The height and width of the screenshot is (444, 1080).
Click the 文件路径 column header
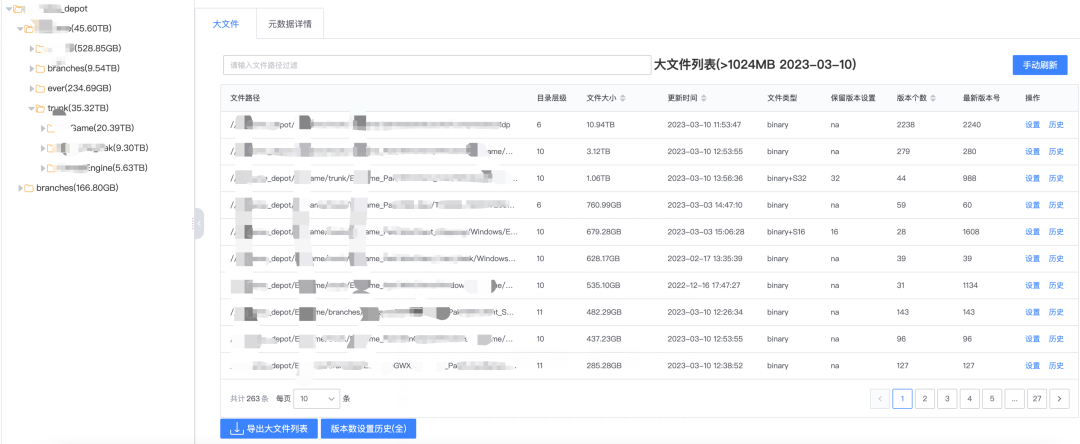[245, 98]
